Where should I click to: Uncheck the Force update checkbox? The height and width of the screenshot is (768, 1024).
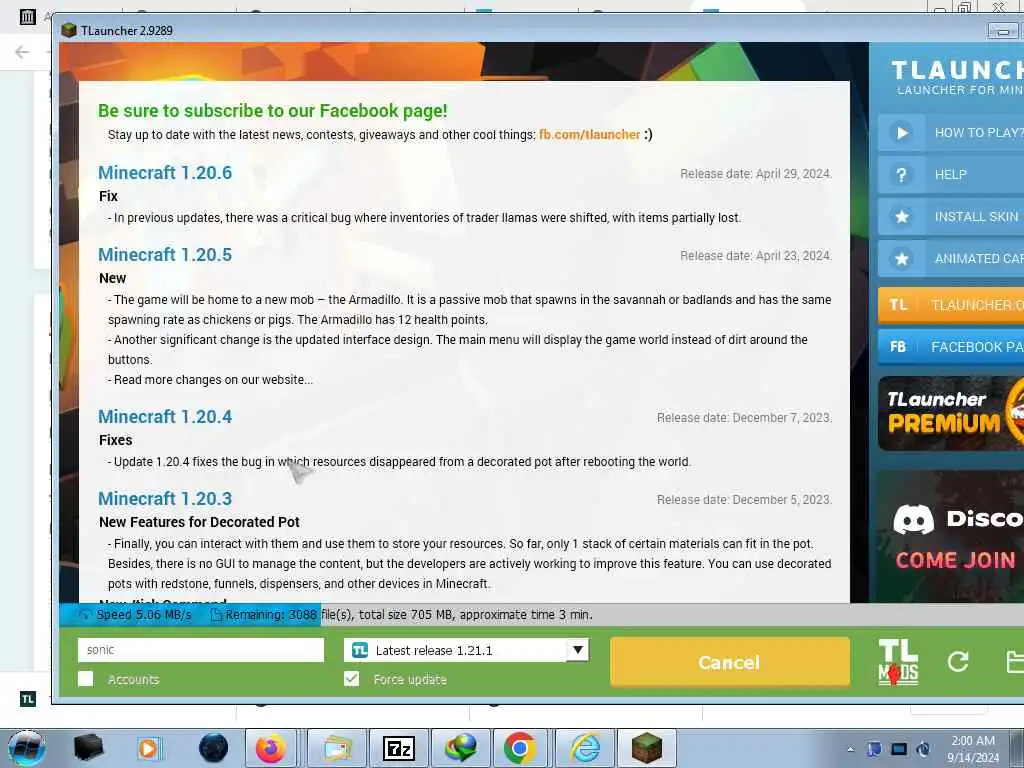coord(351,679)
